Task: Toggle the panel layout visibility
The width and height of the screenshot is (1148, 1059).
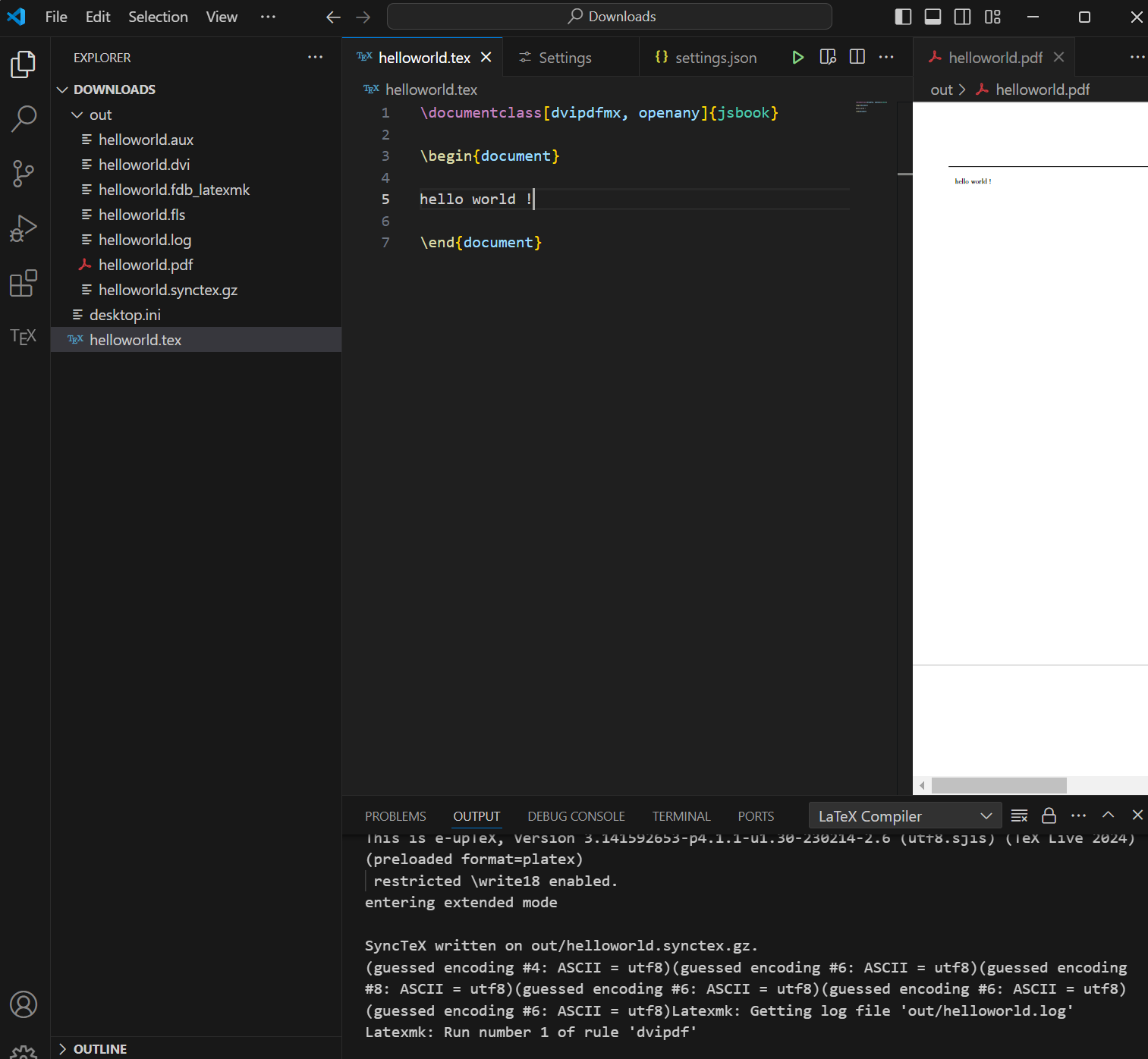Action: 933,16
